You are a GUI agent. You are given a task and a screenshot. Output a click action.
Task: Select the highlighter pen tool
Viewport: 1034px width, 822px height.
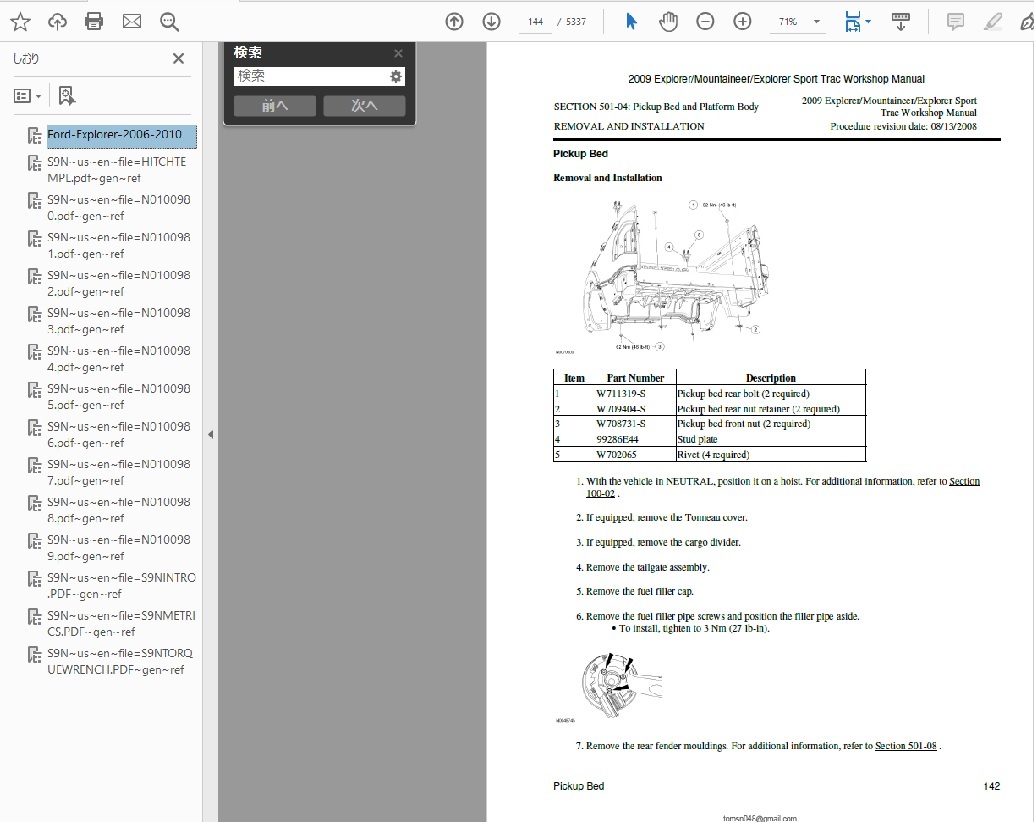tap(992, 22)
